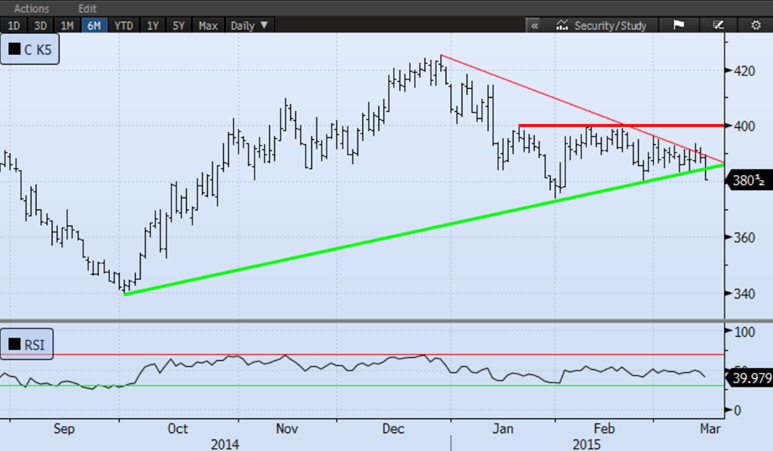Open the Actions menu
This screenshot has height=451, width=773.
31,8
